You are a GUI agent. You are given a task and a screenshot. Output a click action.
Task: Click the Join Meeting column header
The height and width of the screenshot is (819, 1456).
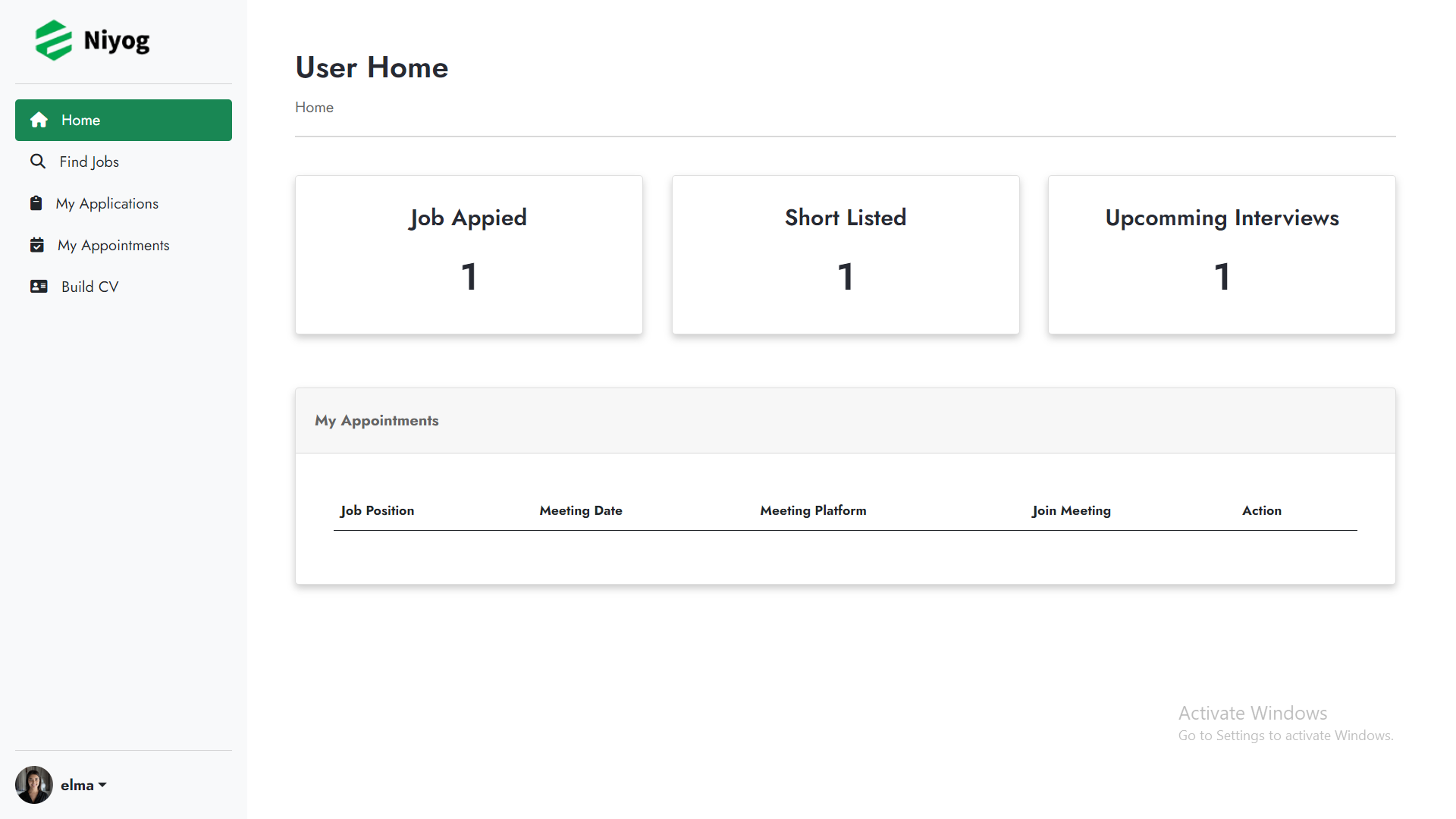(1071, 511)
